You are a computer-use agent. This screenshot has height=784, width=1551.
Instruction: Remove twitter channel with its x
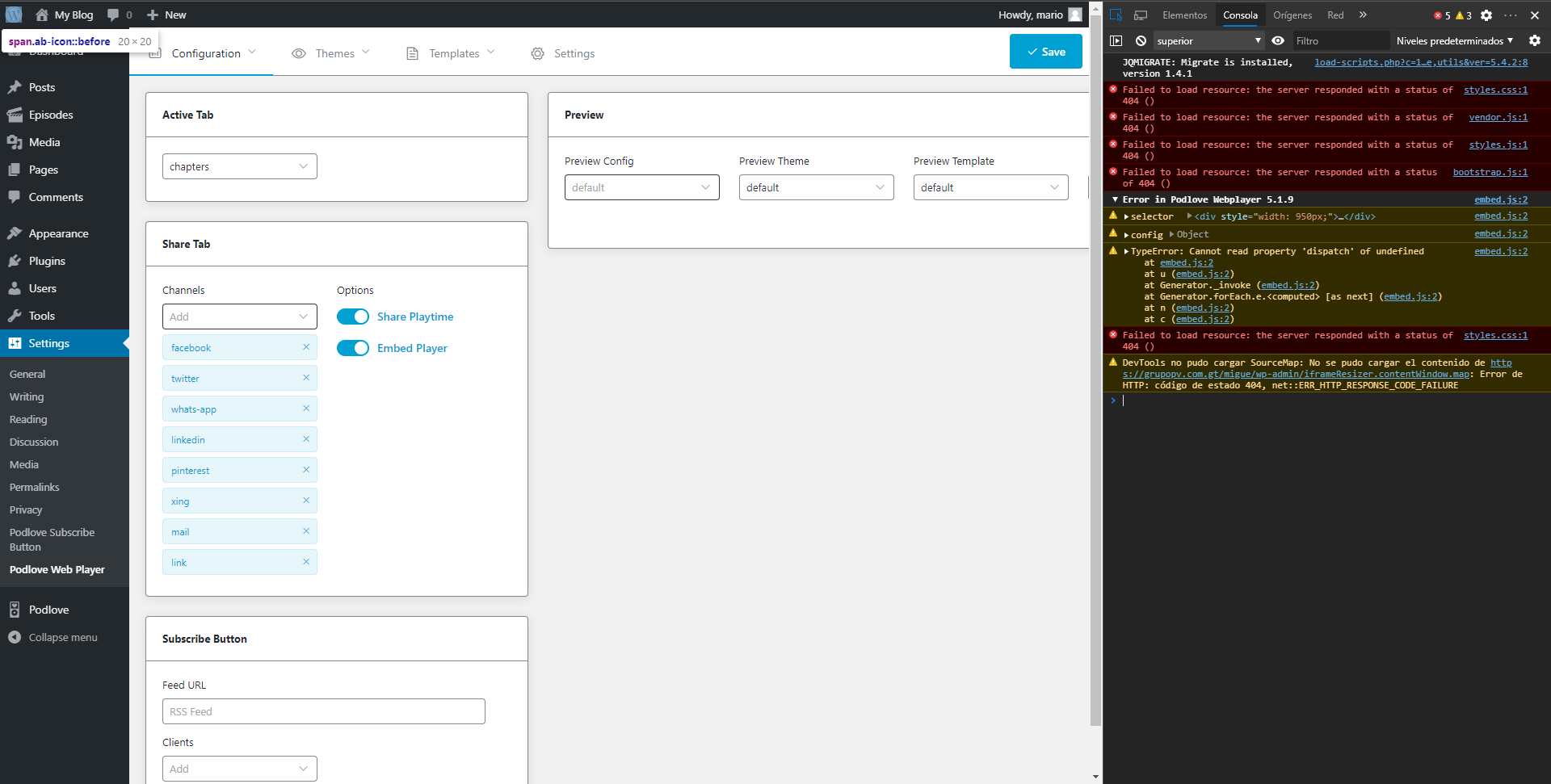(306, 378)
